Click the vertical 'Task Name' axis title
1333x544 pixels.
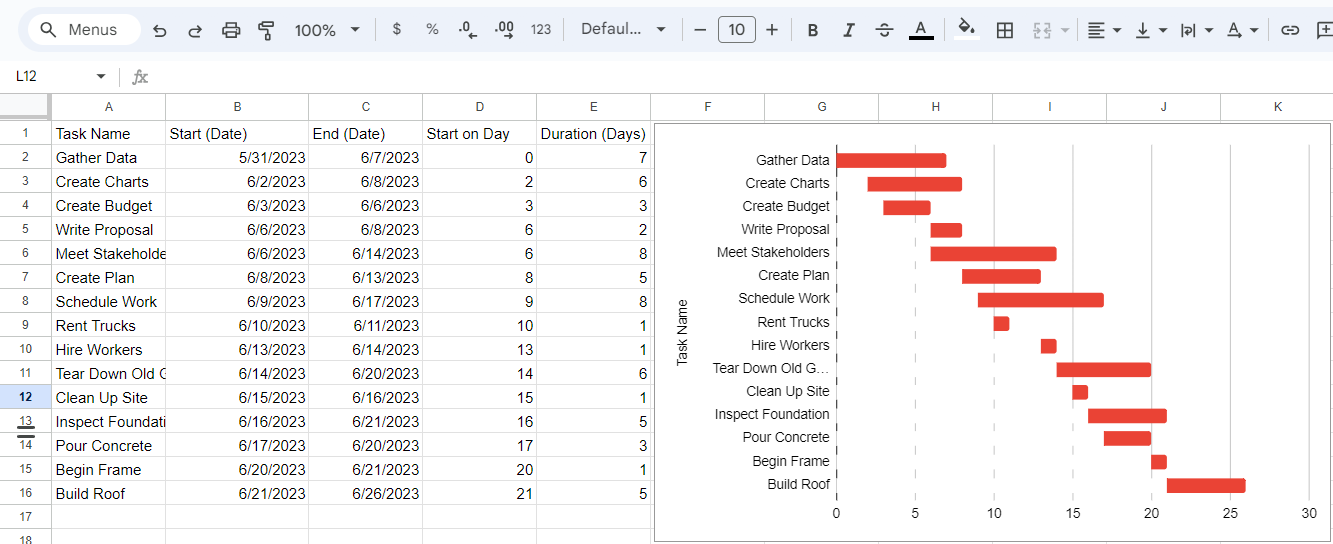[683, 332]
